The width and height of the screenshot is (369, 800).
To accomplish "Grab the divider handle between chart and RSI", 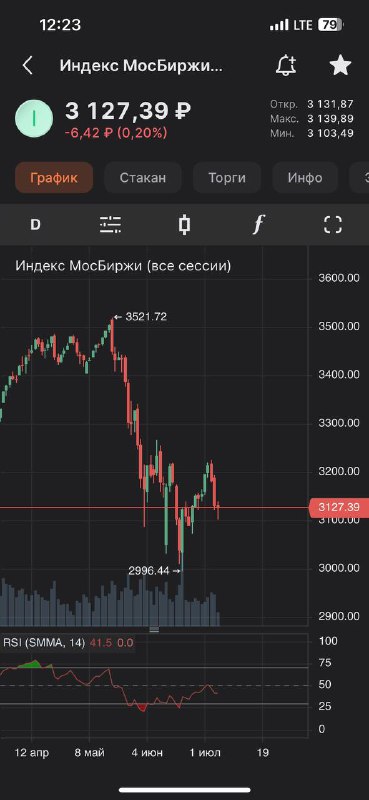I will 154,629.
